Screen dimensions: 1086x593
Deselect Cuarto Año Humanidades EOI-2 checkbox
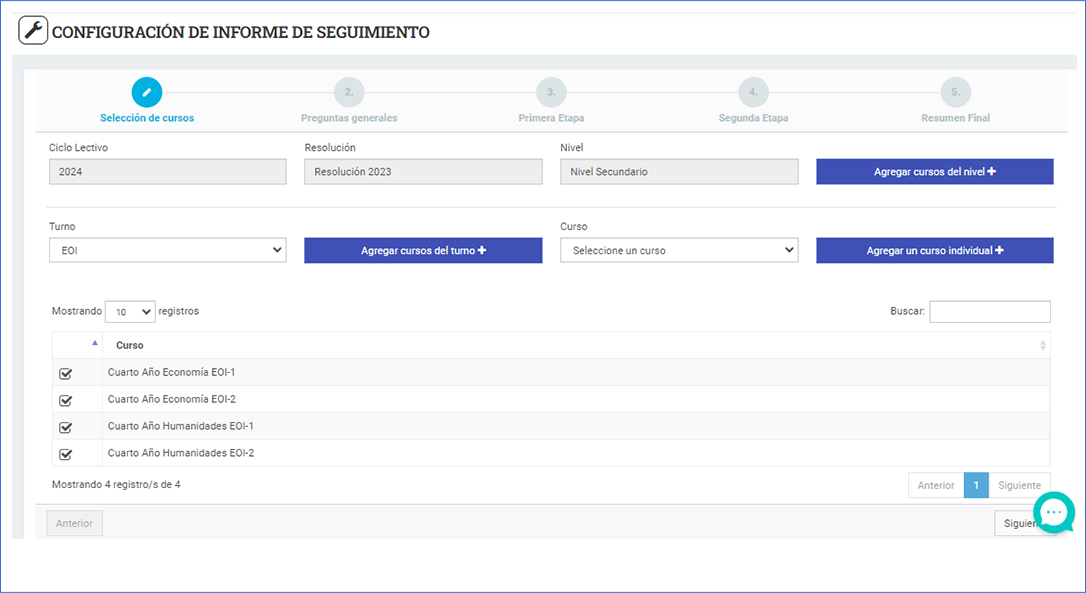tap(66, 454)
